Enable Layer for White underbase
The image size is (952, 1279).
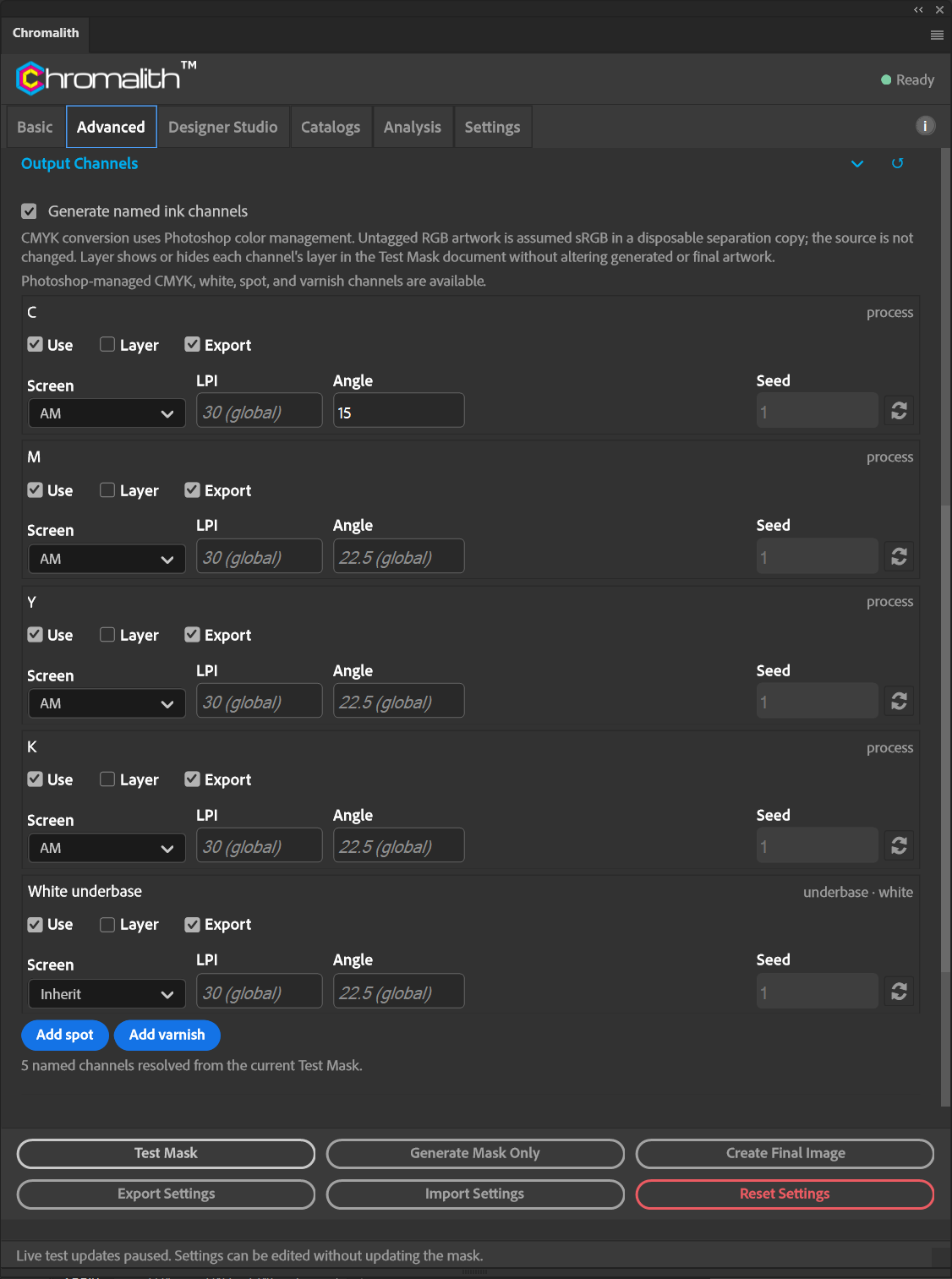[107, 924]
